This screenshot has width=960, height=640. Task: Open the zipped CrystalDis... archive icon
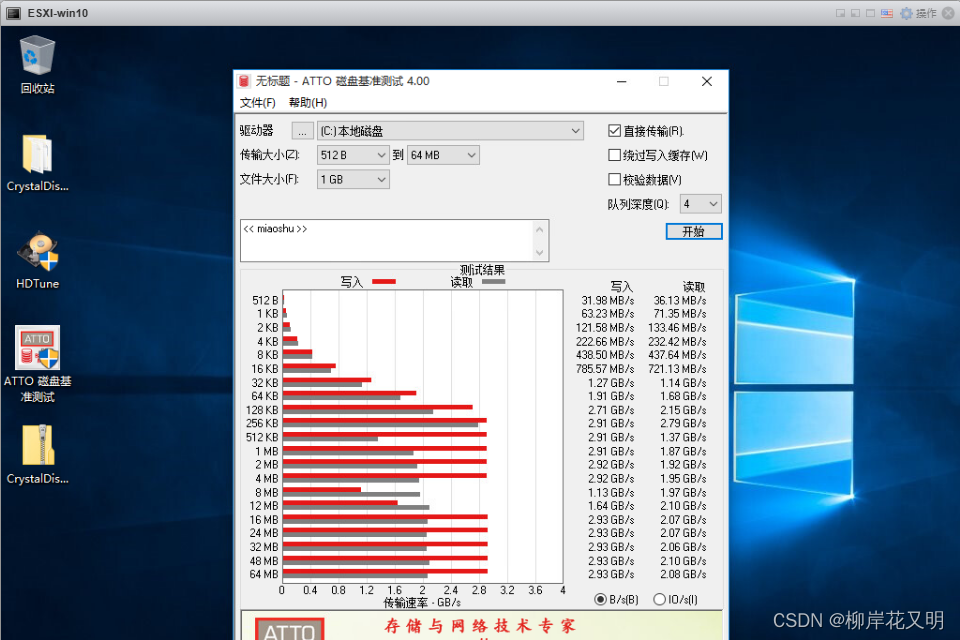pos(37,454)
